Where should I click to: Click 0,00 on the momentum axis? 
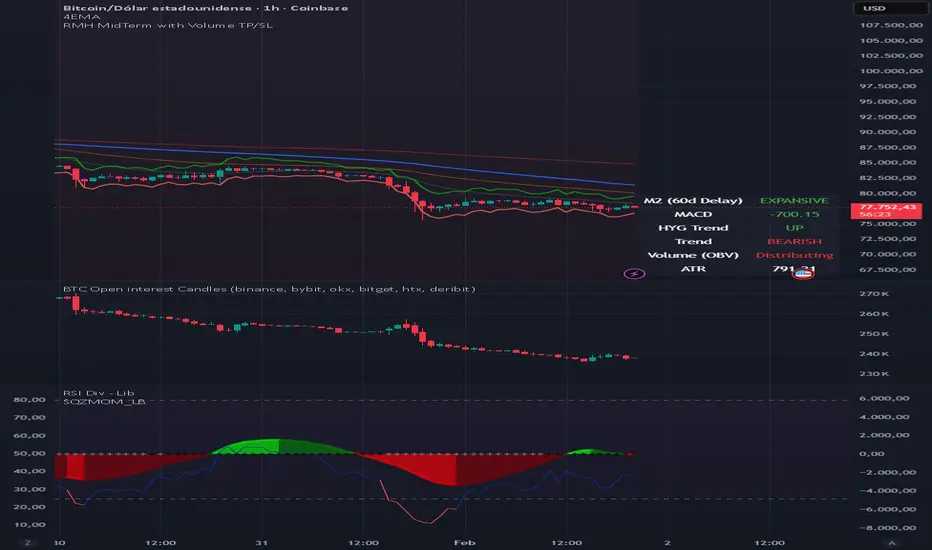pos(871,454)
